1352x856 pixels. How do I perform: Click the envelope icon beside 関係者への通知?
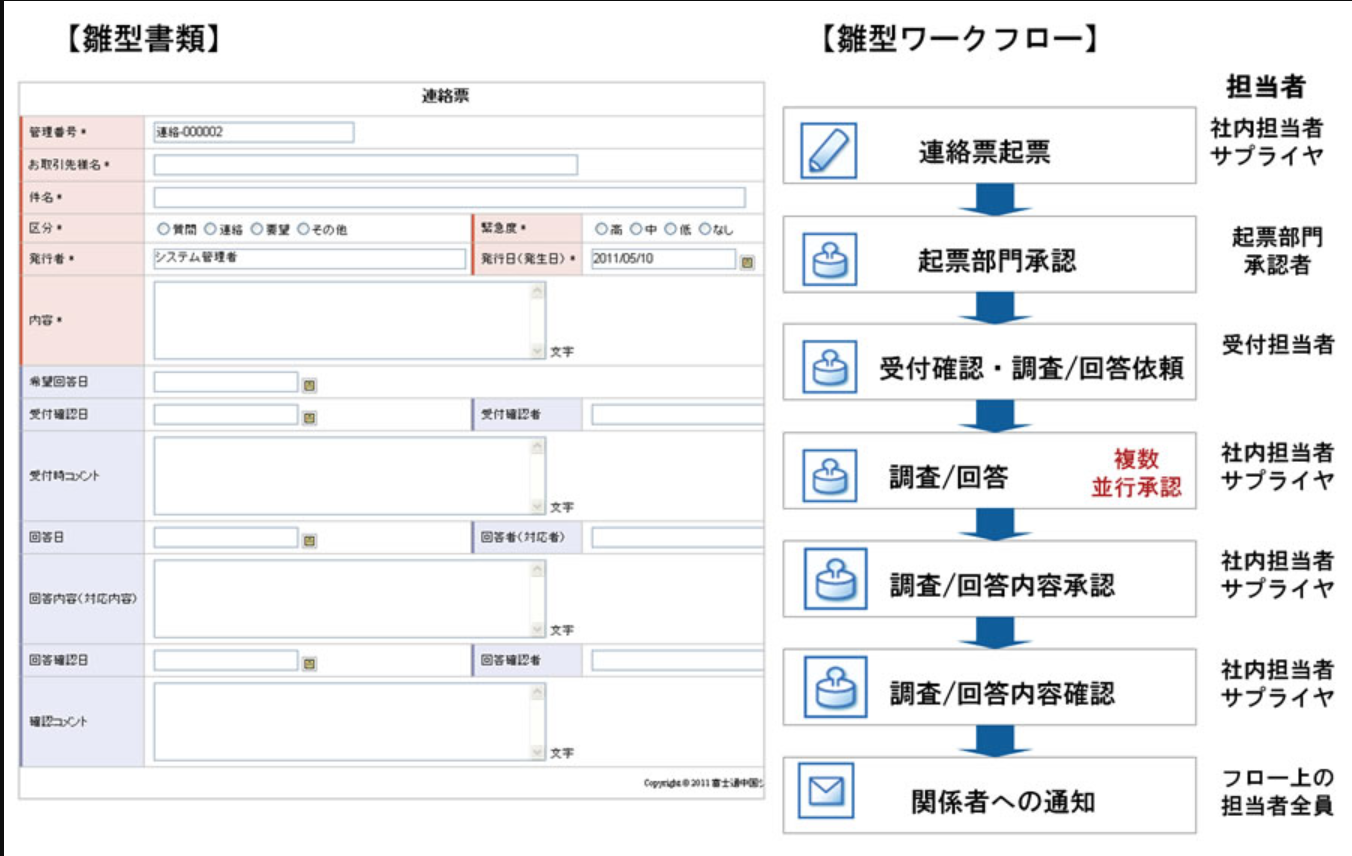click(x=829, y=796)
